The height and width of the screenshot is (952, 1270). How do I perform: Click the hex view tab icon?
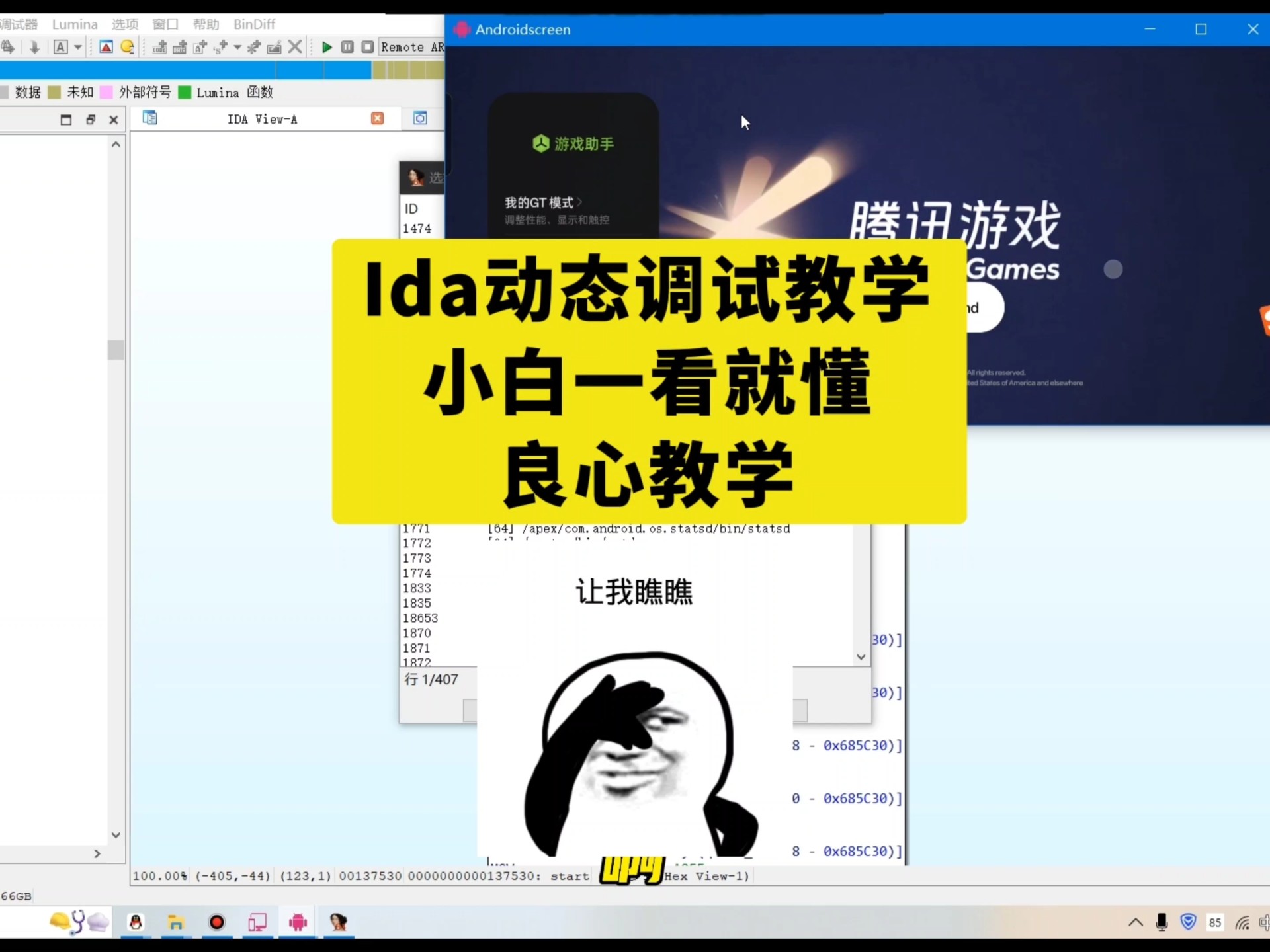click(x=420, y=118)
